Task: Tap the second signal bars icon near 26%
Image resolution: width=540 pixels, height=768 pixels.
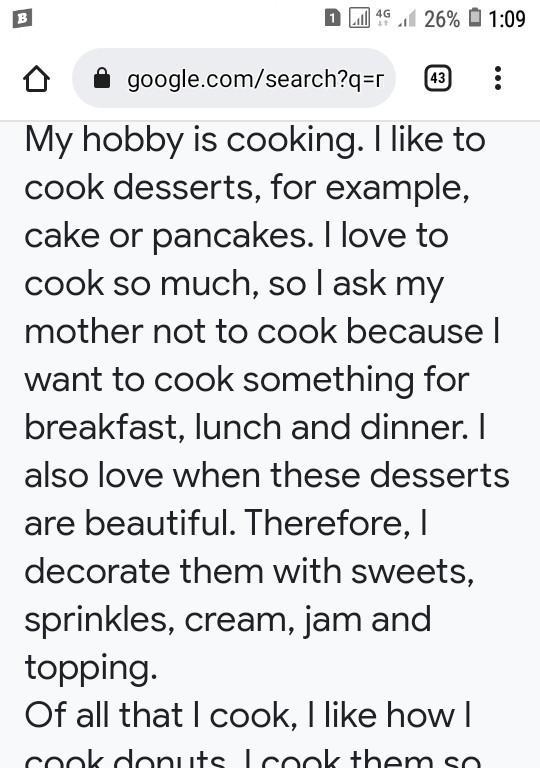Action: tap(408, 19)
